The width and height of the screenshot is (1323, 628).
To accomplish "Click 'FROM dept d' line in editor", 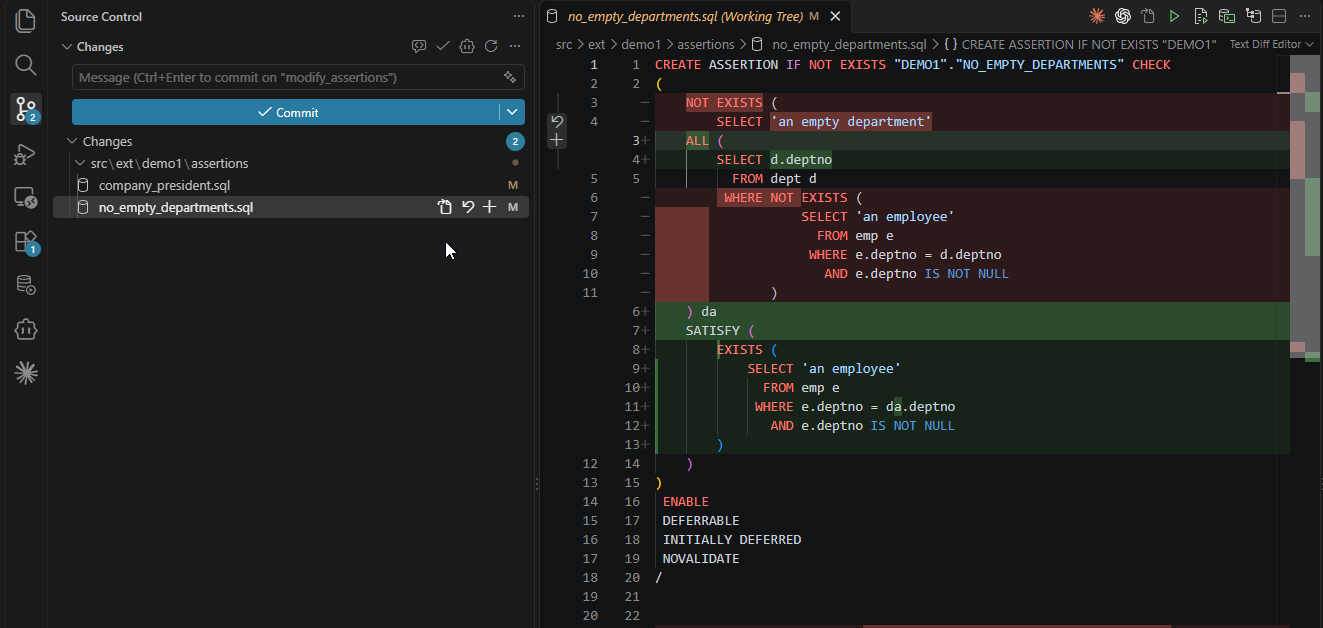I will click(x=774, y=179).
